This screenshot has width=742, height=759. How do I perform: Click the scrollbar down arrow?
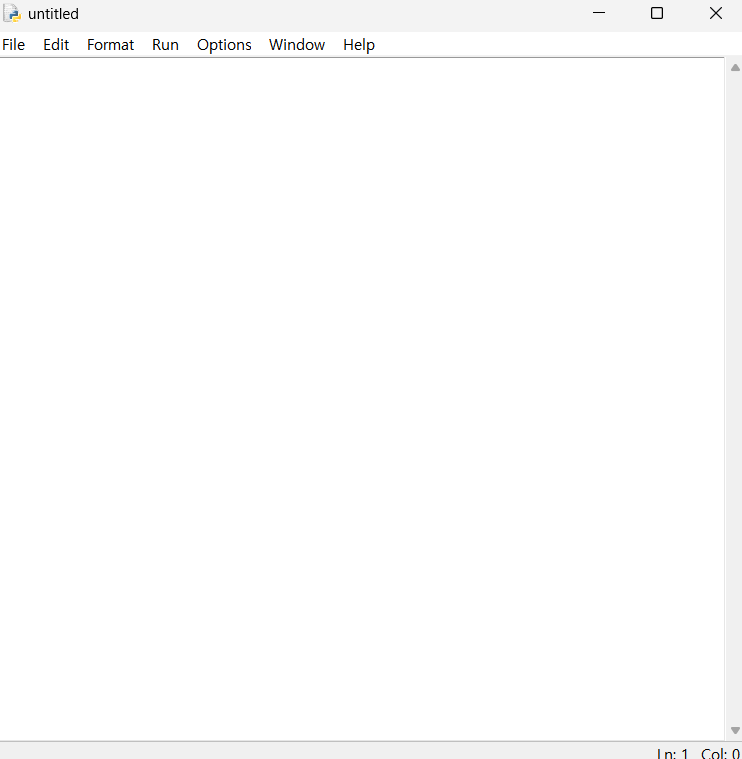tap(735, 730)
